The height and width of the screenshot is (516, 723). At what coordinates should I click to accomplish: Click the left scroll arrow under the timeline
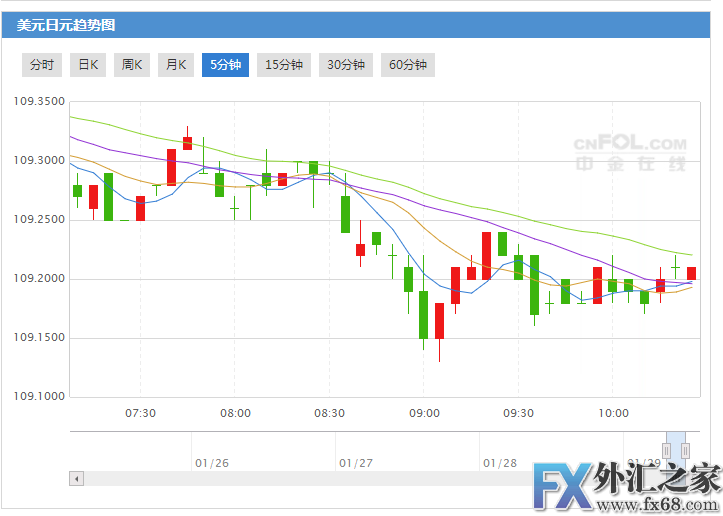tap(76, 479)
